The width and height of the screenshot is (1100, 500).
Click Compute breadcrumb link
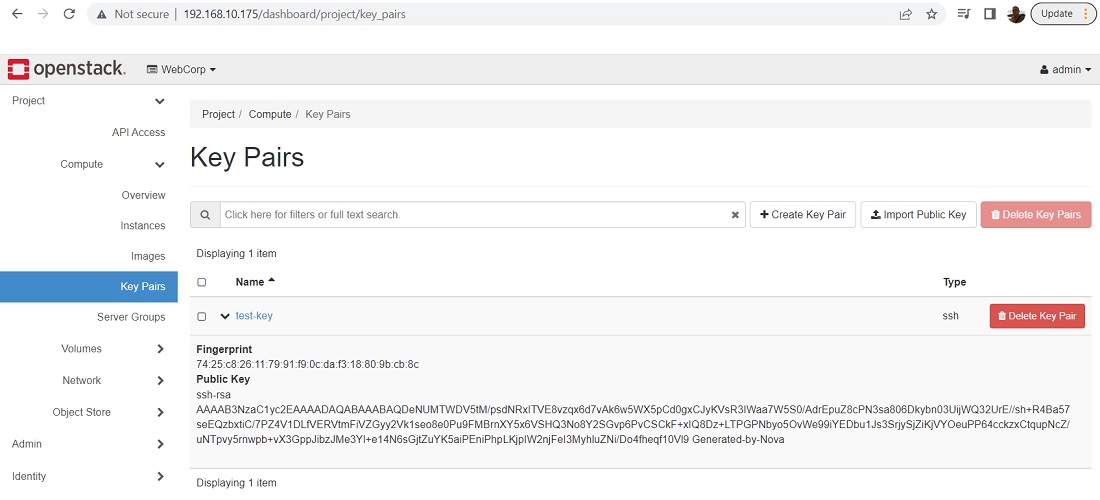[270, 114]
